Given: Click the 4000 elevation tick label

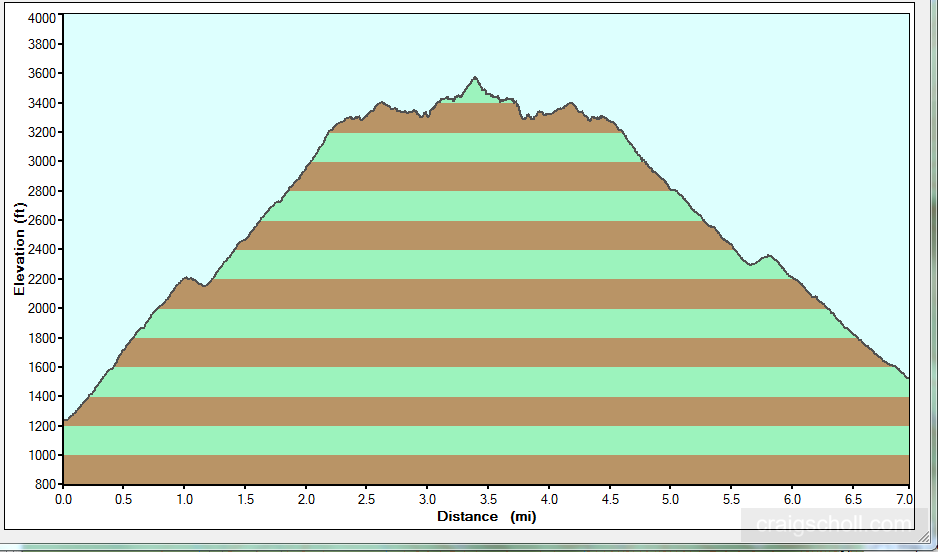Looking at the screenshot, I should pyautogui.click(x=42, y=18).
